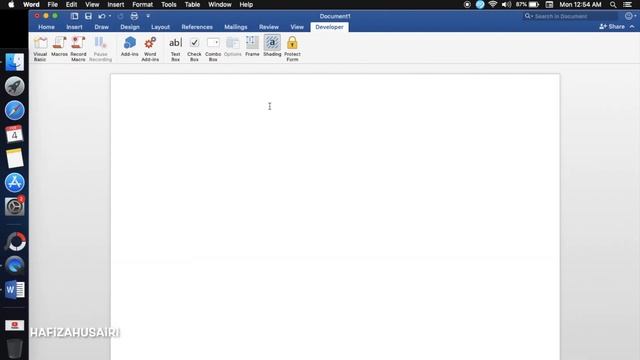Open the Home ribbon tab

tap(46, 27)
